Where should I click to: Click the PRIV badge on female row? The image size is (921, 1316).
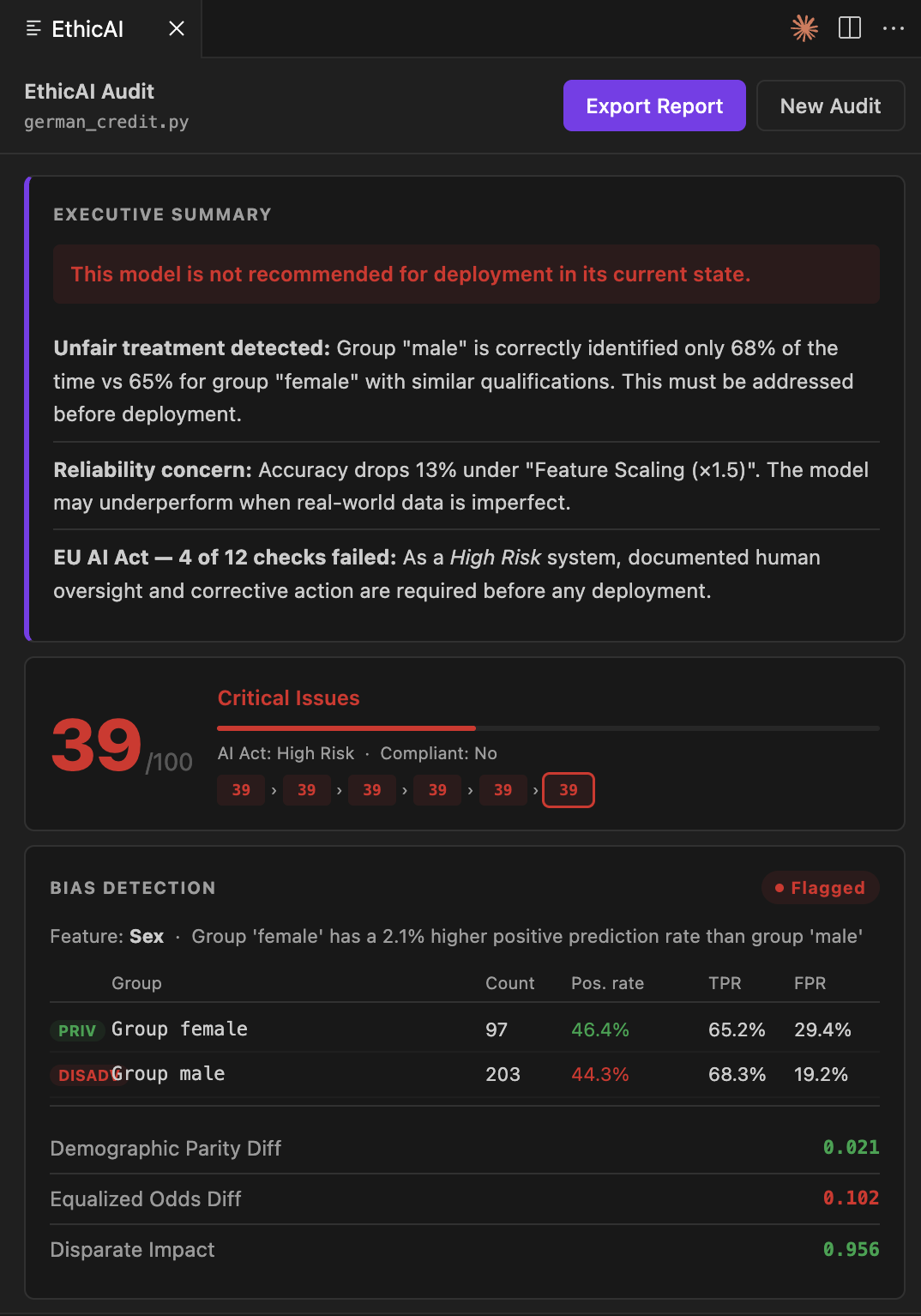[77, 1030]
